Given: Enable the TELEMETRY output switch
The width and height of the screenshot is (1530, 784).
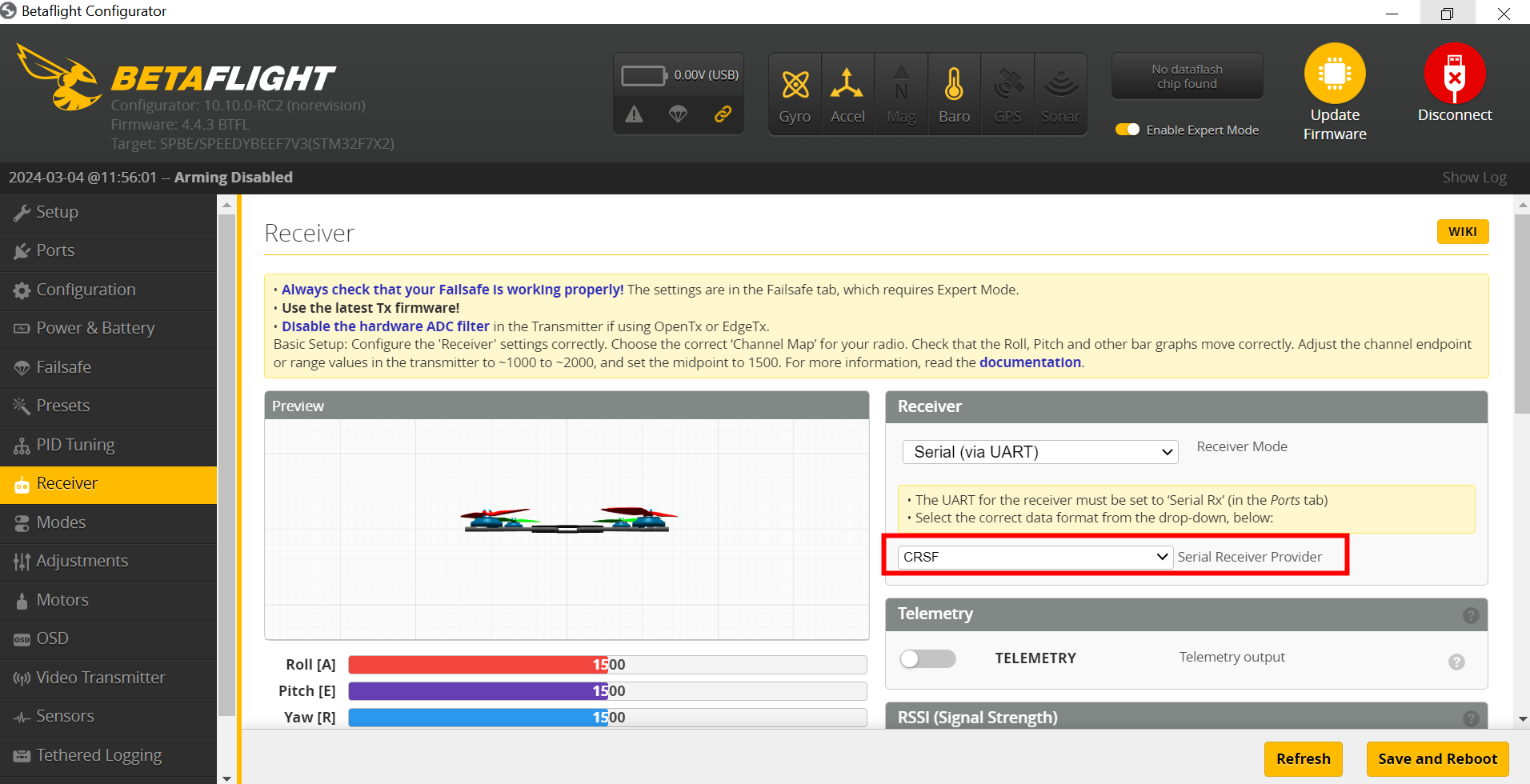Looking at the screenshot, I should [927, 658].
